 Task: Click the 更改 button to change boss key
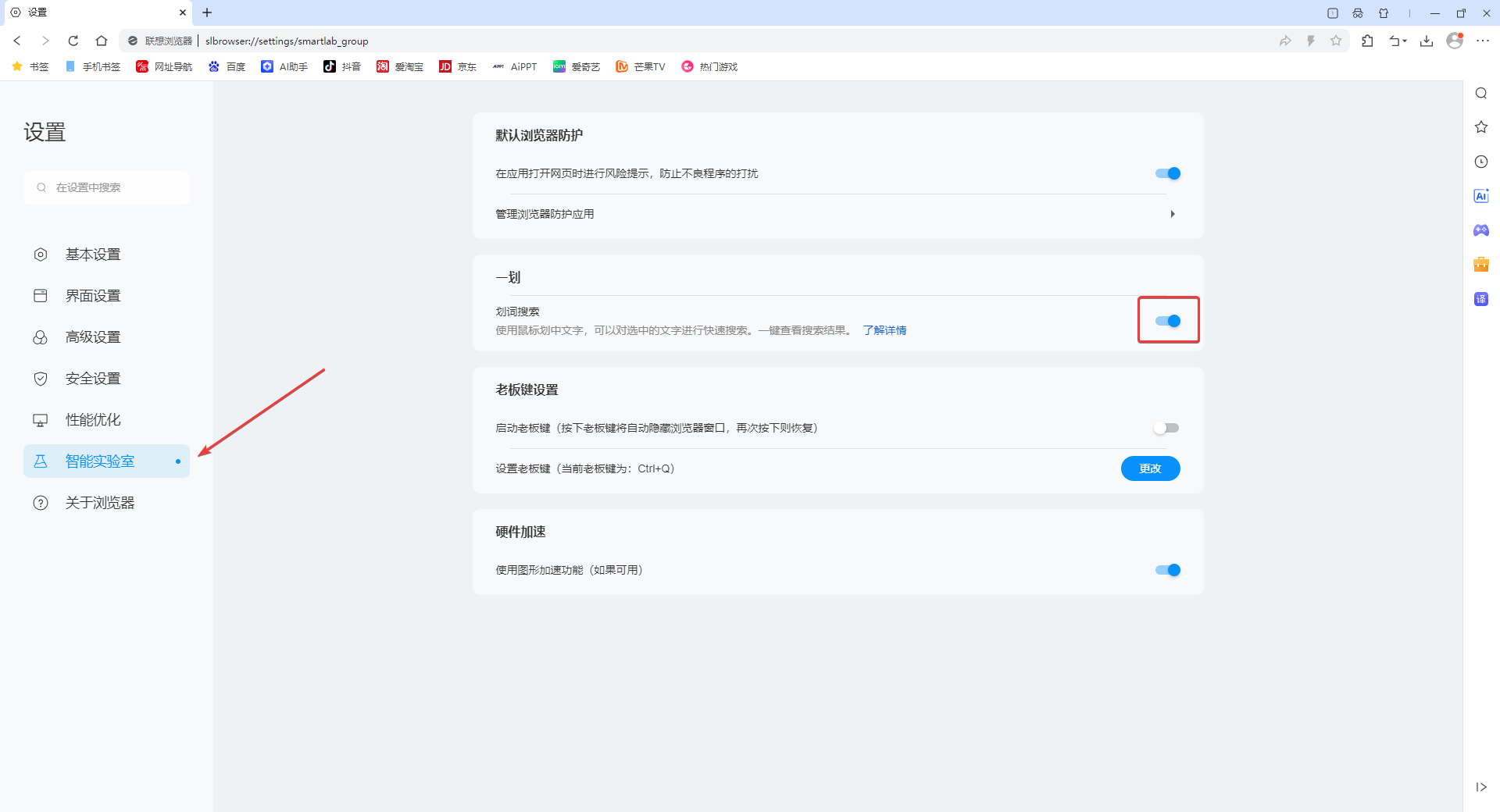tap(1150, 468)
